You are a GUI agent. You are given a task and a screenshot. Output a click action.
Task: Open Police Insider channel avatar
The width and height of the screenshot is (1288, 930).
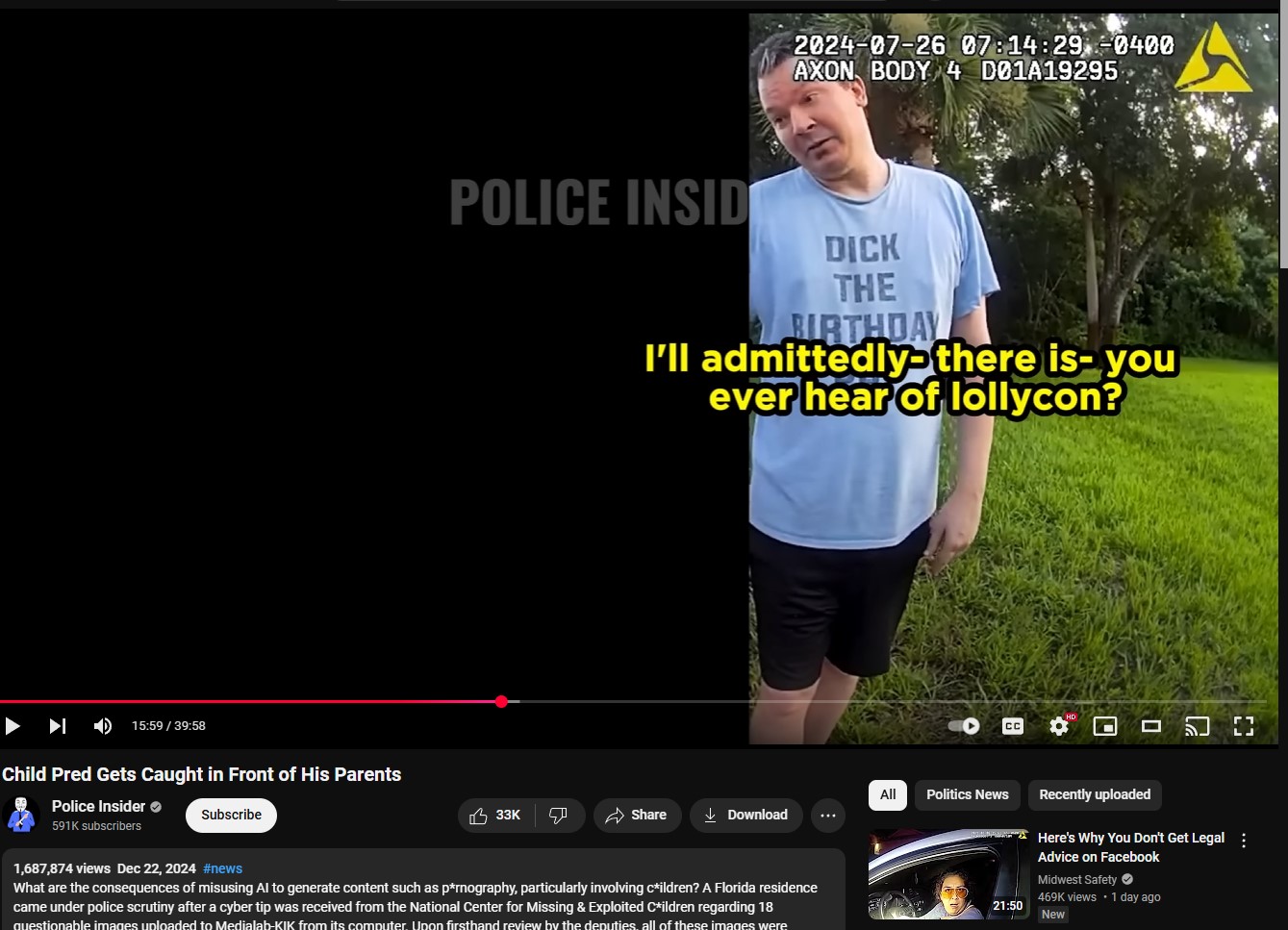[21, 816]
